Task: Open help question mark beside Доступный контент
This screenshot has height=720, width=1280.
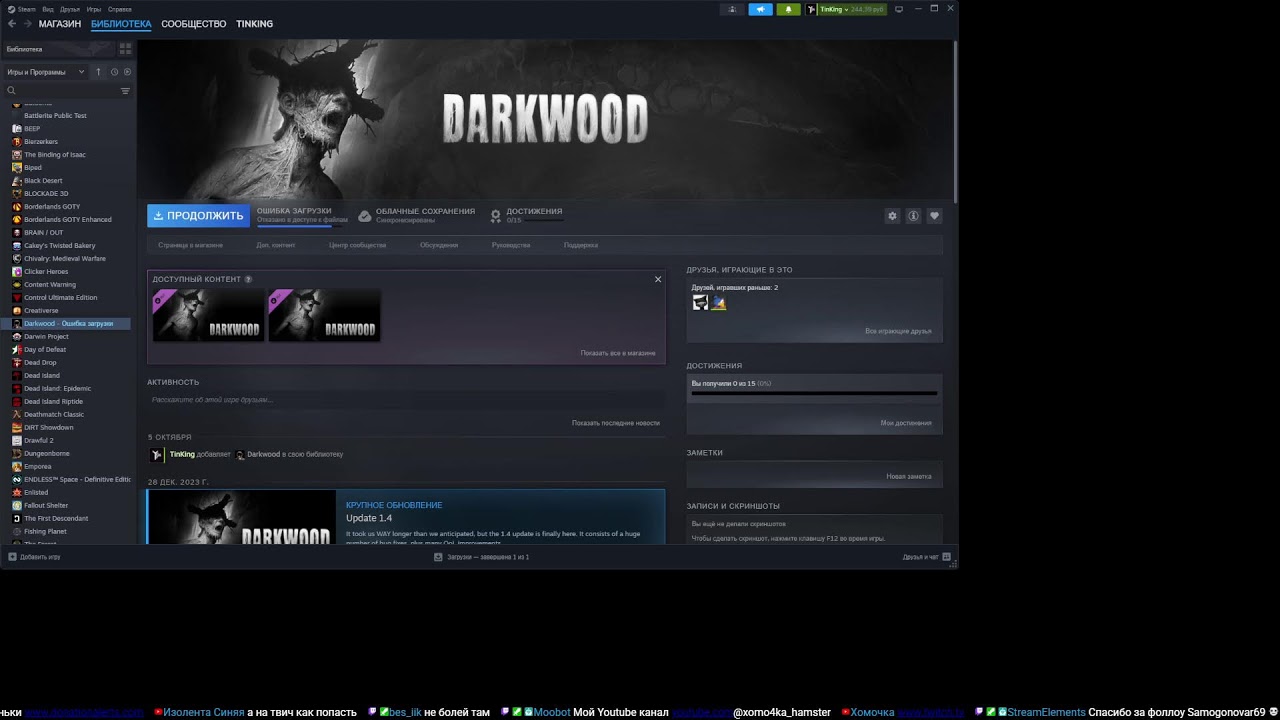Action: pos(248,279)
